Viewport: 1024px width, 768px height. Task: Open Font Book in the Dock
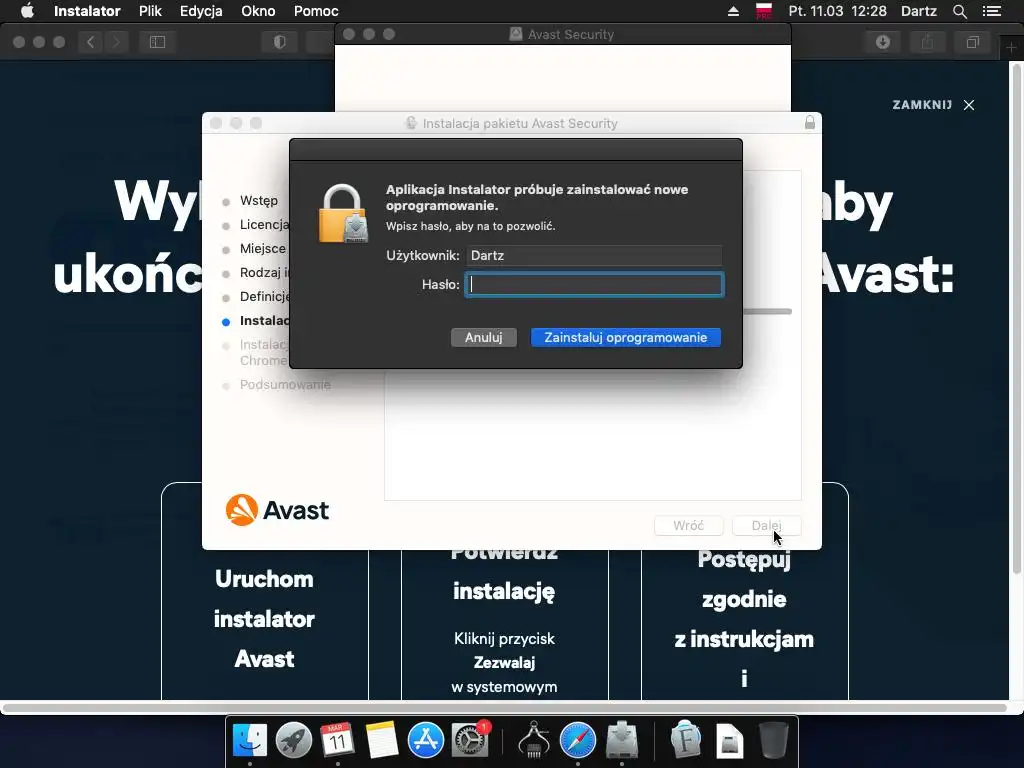[x=686, y=741]
